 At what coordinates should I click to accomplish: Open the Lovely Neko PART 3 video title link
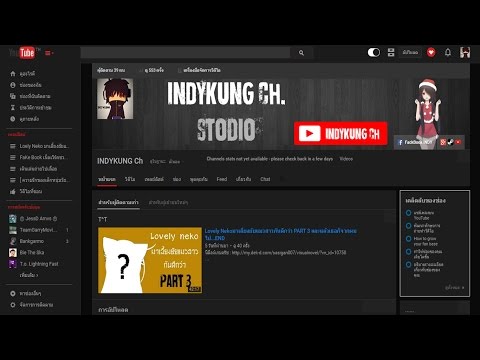pyautogui.click(x=280, y=234)
